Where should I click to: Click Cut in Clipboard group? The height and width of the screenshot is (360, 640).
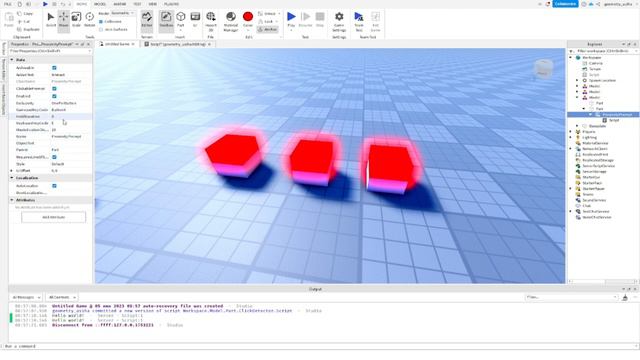pyautogui.click(x=24, y=21)
